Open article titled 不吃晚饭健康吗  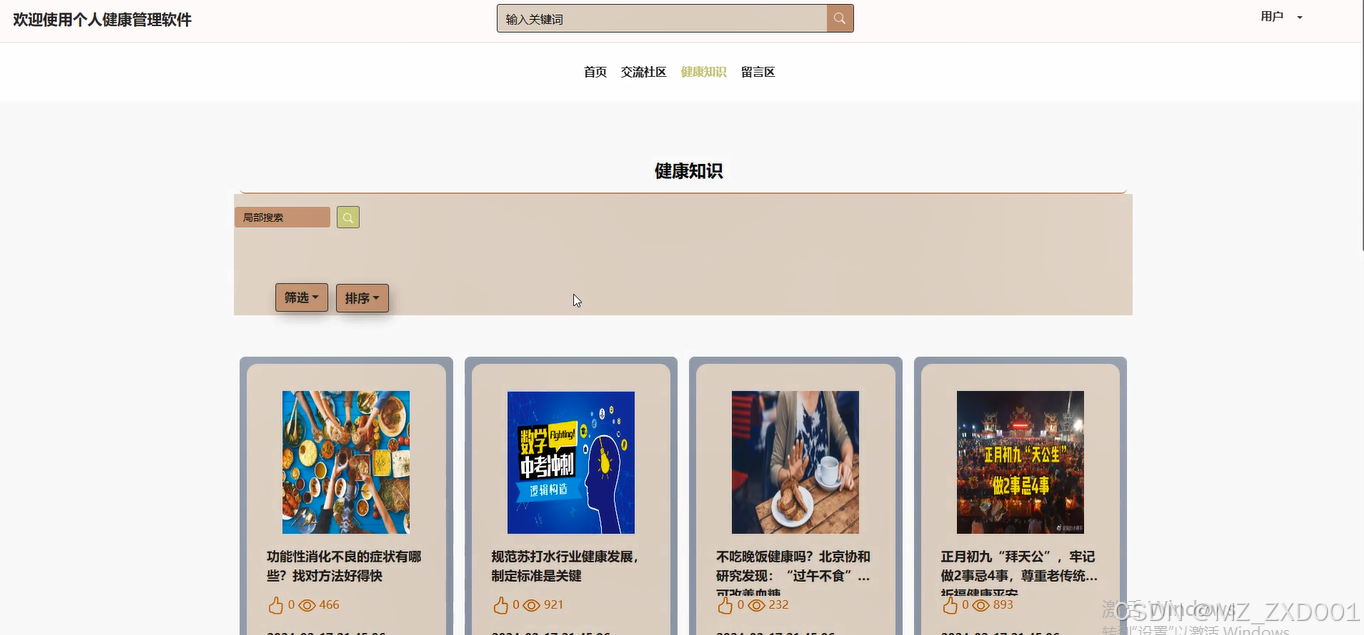click(794, 571)
